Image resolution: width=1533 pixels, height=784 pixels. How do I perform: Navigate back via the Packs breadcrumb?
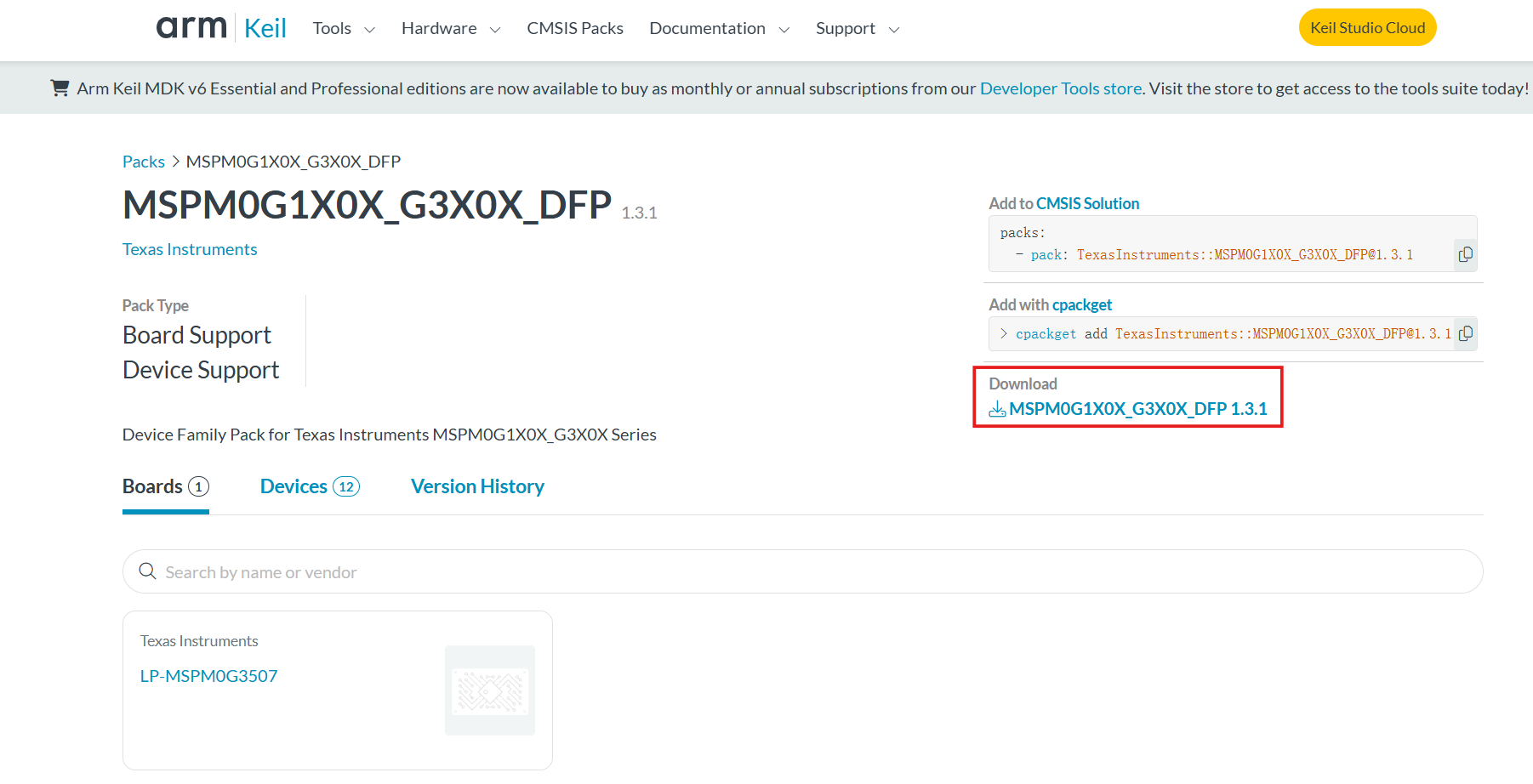[143, 161]
